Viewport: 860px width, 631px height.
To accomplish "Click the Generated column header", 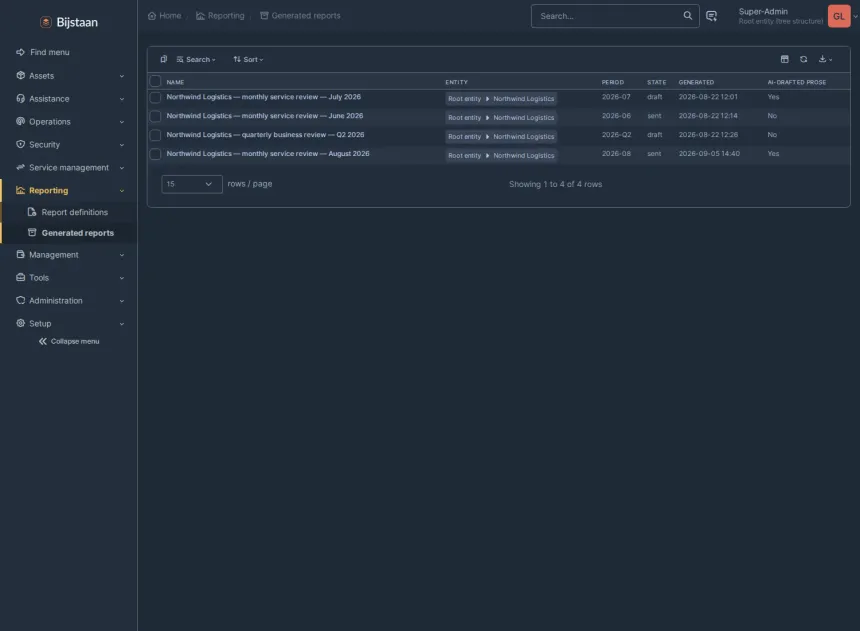I will pyautogui.click(x=696, y=82).
